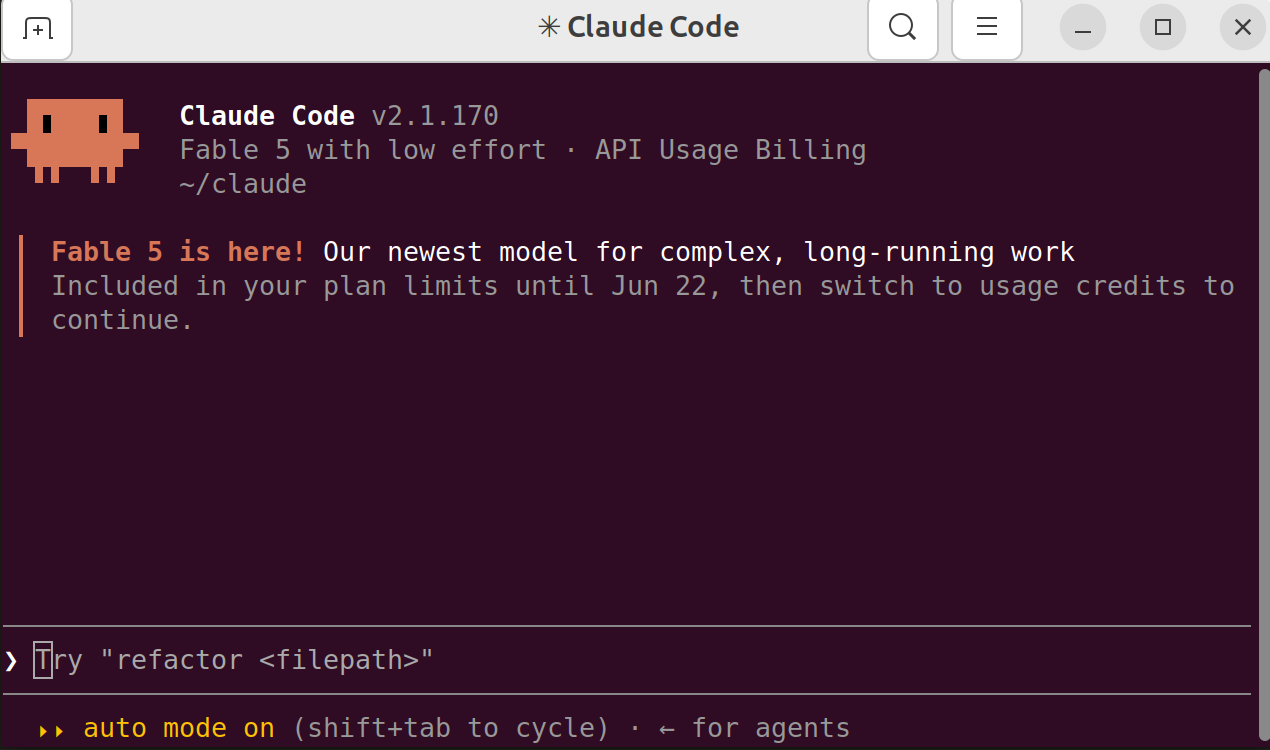Click the "Fable 5 is here!" announcement
1270x750 pixels.
pyautogui.click(x=178, y=252)
